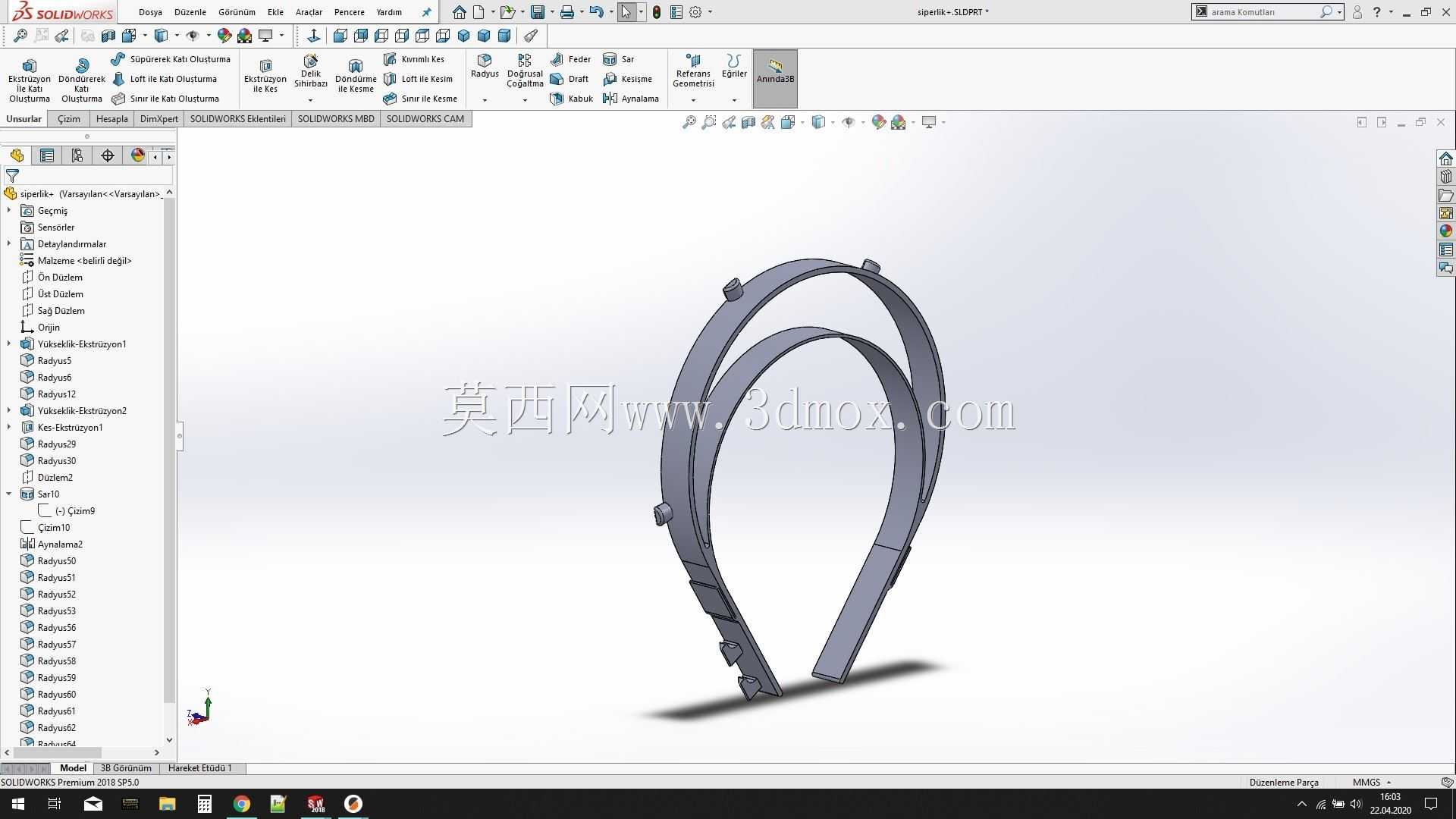Open Delik Sihirbazı tool
The image size is (1456, 819).
point(310,71)
